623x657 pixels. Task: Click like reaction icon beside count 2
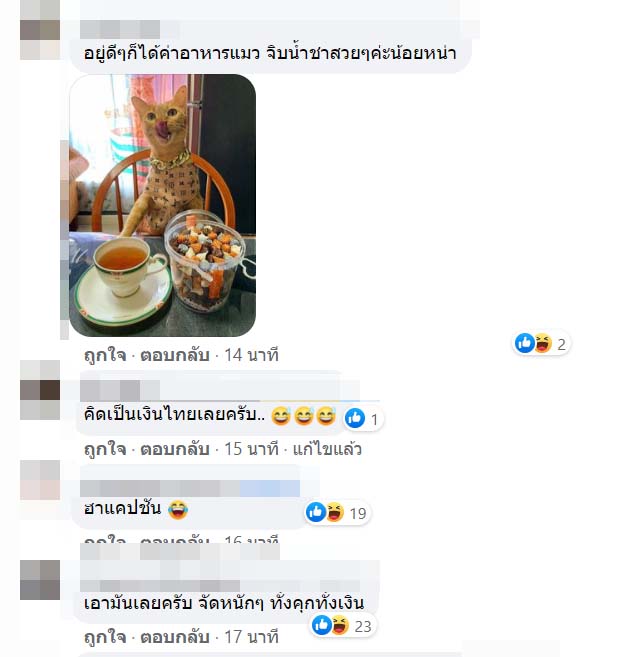point(525,343)
